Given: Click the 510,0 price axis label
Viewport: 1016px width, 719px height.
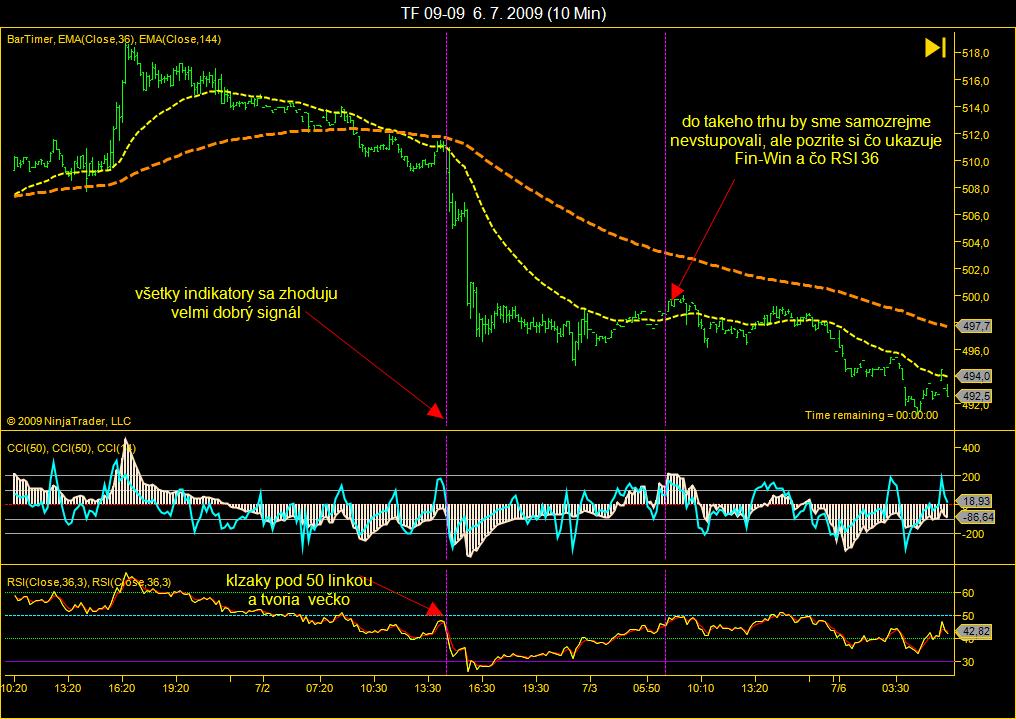Looking at the screenshot, I should pyautogui.click(x=976, y=162).
